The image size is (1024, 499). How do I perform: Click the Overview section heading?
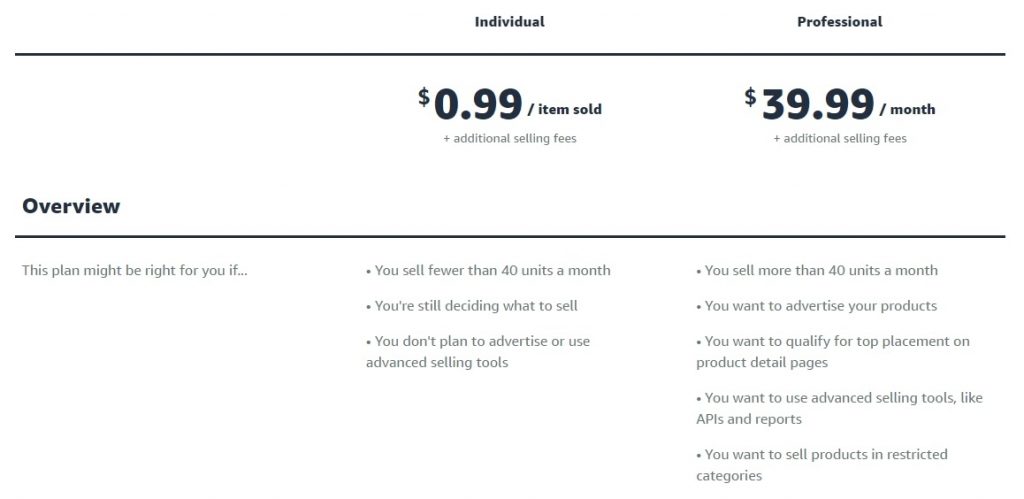coord(71,206)
